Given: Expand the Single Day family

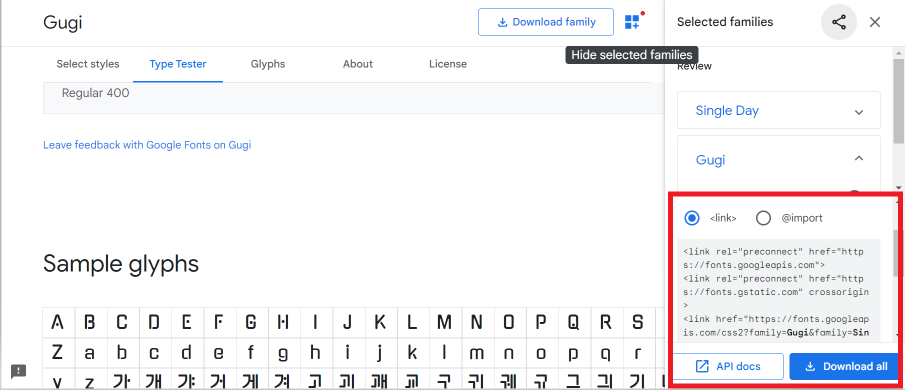Looking at the screenshot, I should pos(859,112).
